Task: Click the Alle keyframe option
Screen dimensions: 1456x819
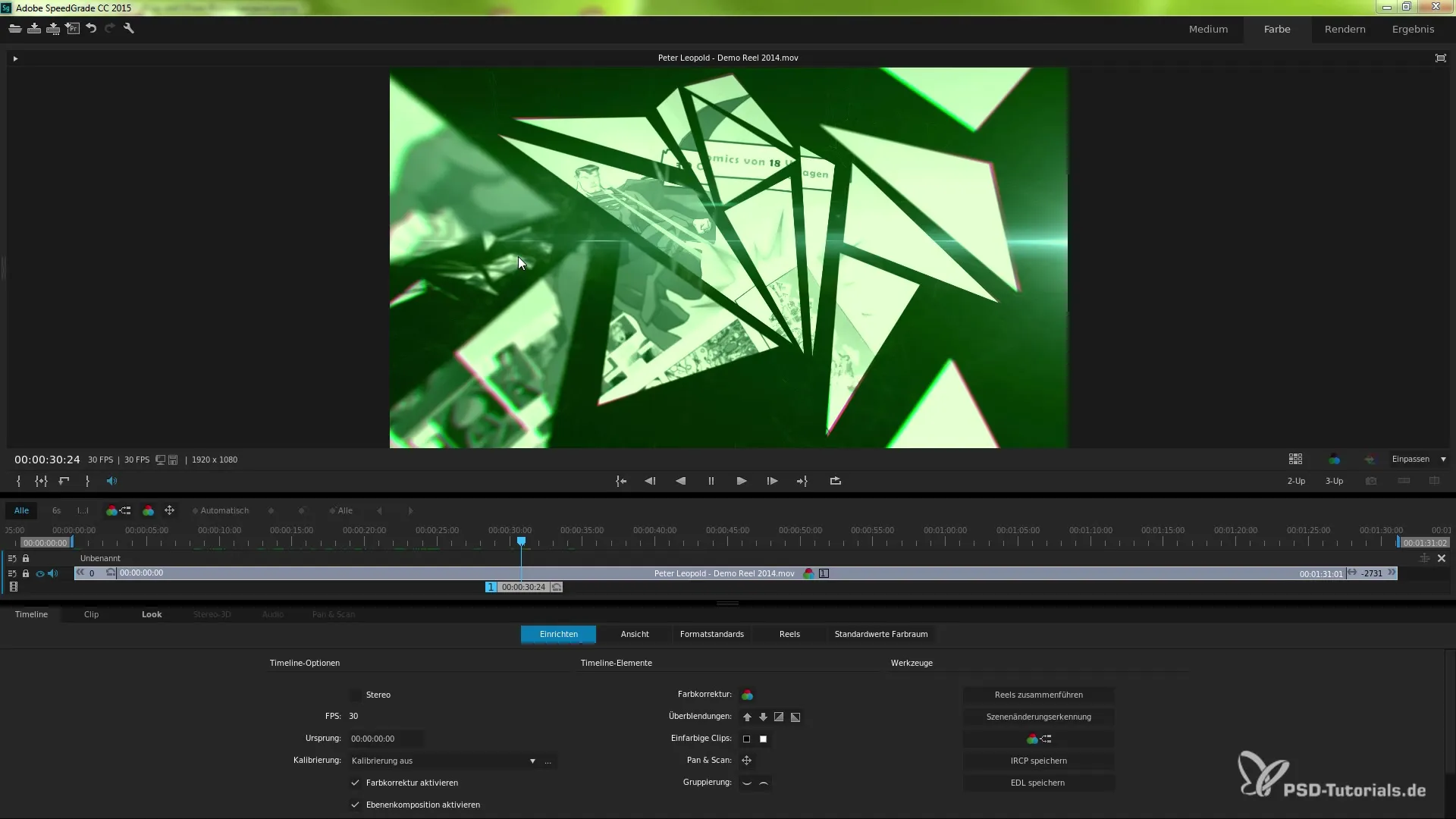Action: 341,510
